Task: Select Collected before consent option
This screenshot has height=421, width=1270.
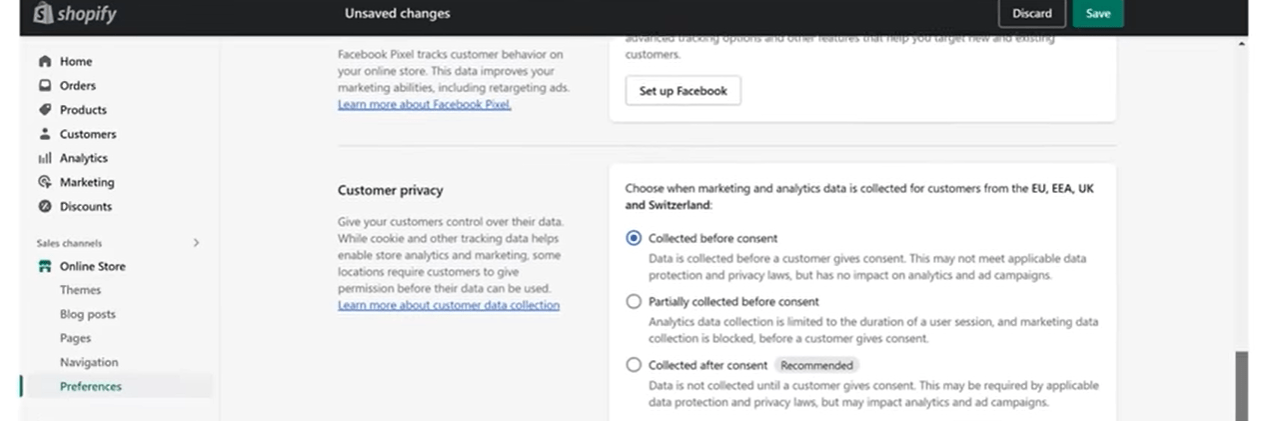Action: pos(633,238)
